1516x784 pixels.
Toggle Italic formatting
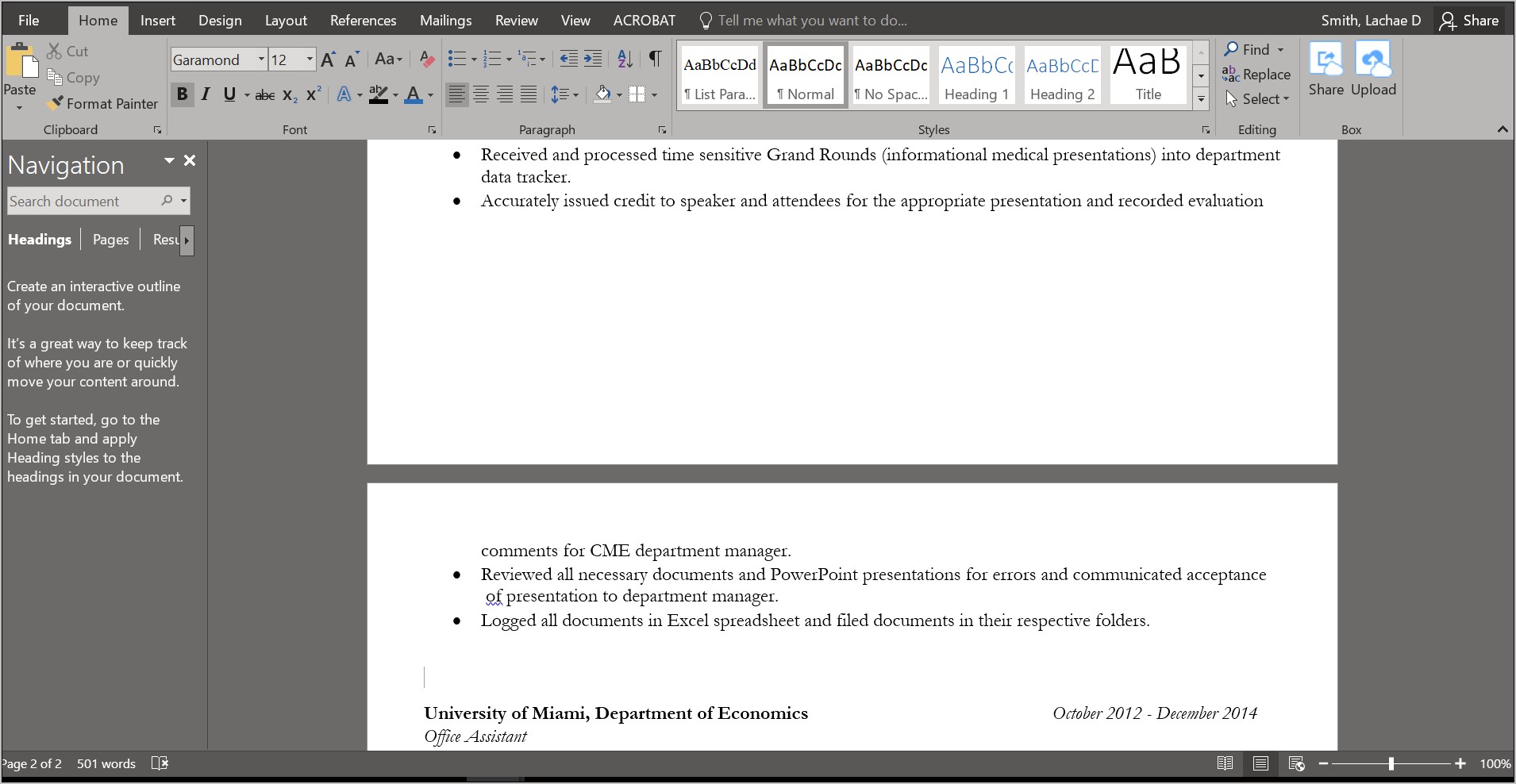click(206, 95)
